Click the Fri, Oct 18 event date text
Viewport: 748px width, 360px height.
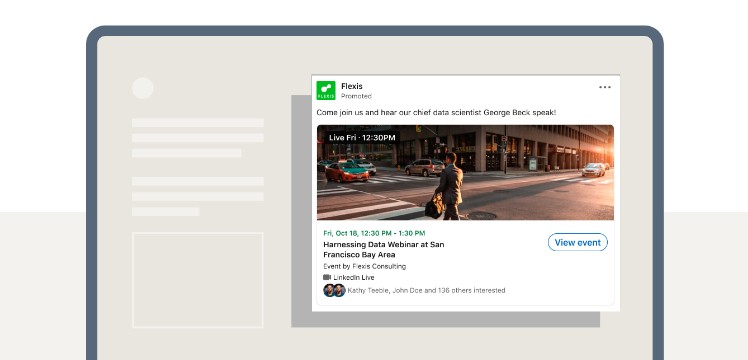coord(374,233)
